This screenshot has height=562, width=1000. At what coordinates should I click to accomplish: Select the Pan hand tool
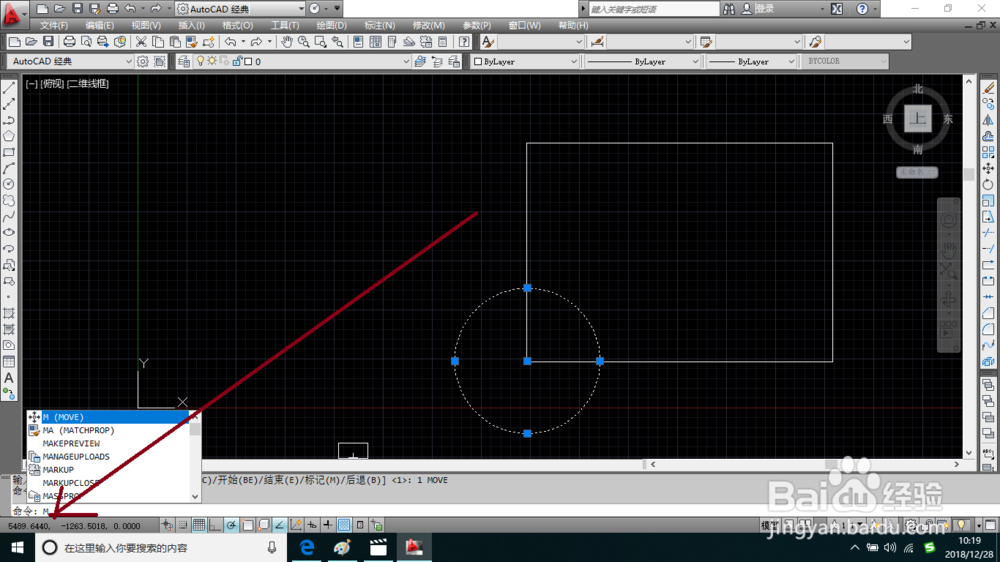[287, 42]
